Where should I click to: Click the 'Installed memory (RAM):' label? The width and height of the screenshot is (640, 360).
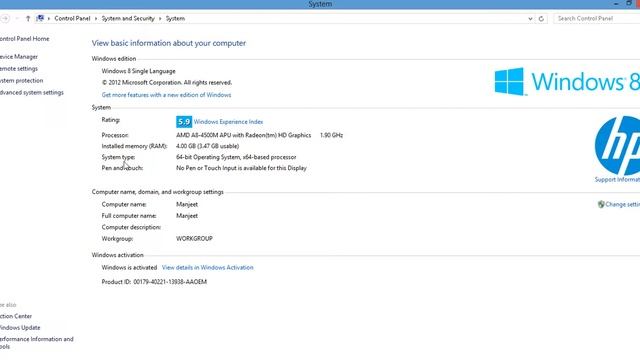point(134,146)
